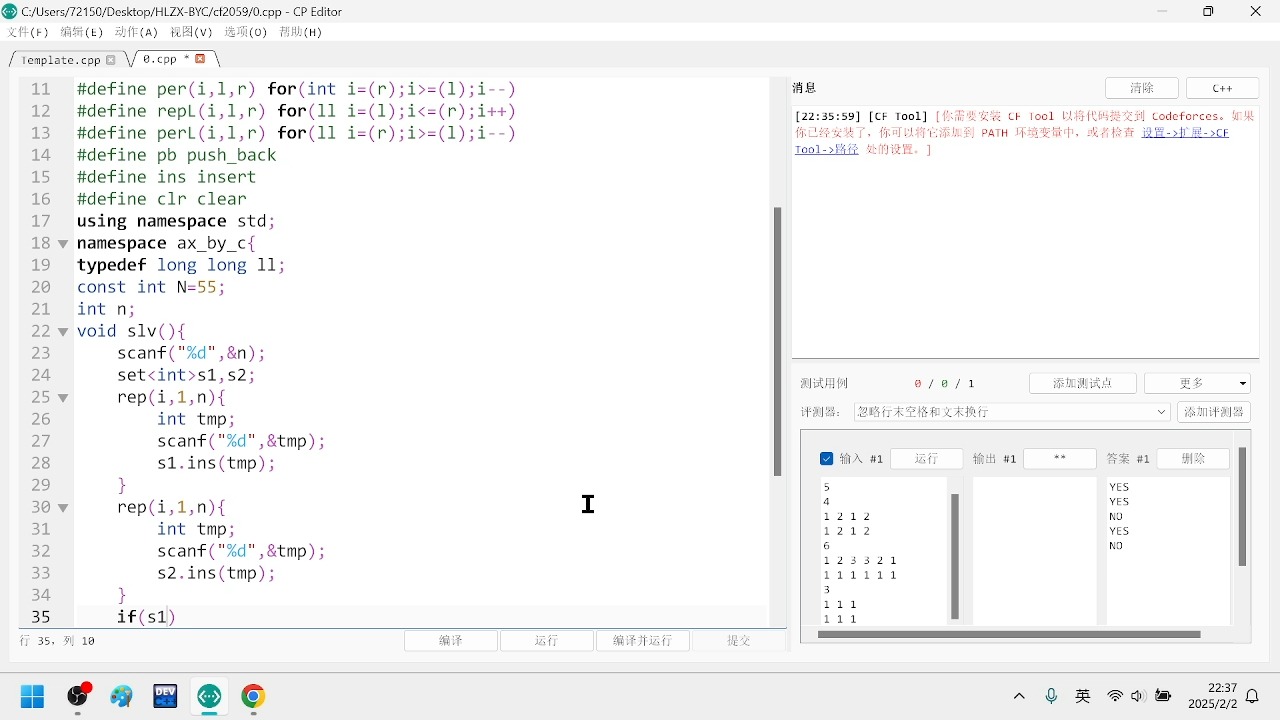This screenshot has width=1280, height=720.
Task: Open Google Chrome from the taskbar
Action: (253, 696)
